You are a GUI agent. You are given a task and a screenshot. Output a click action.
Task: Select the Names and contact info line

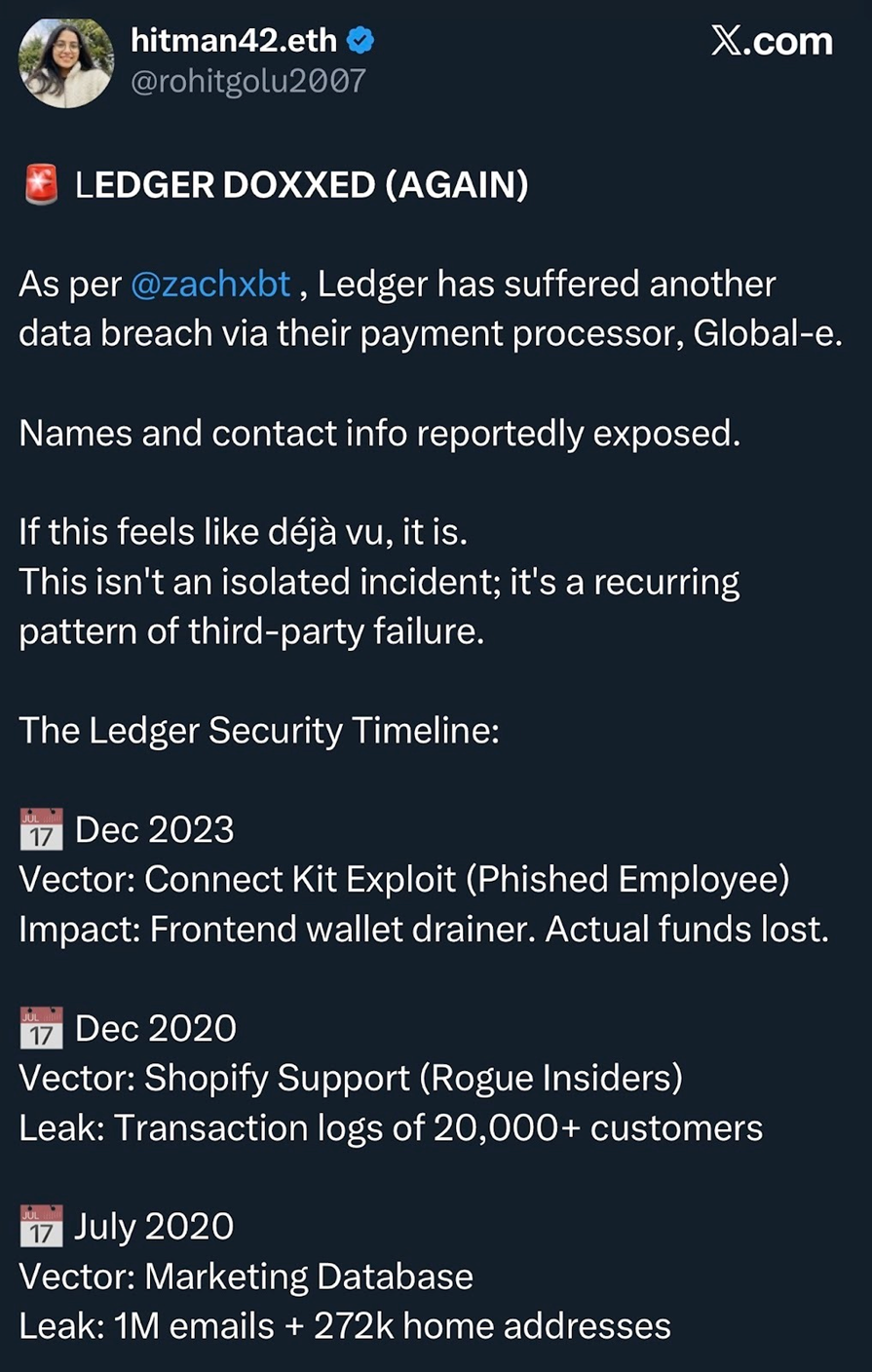point(380,433)
